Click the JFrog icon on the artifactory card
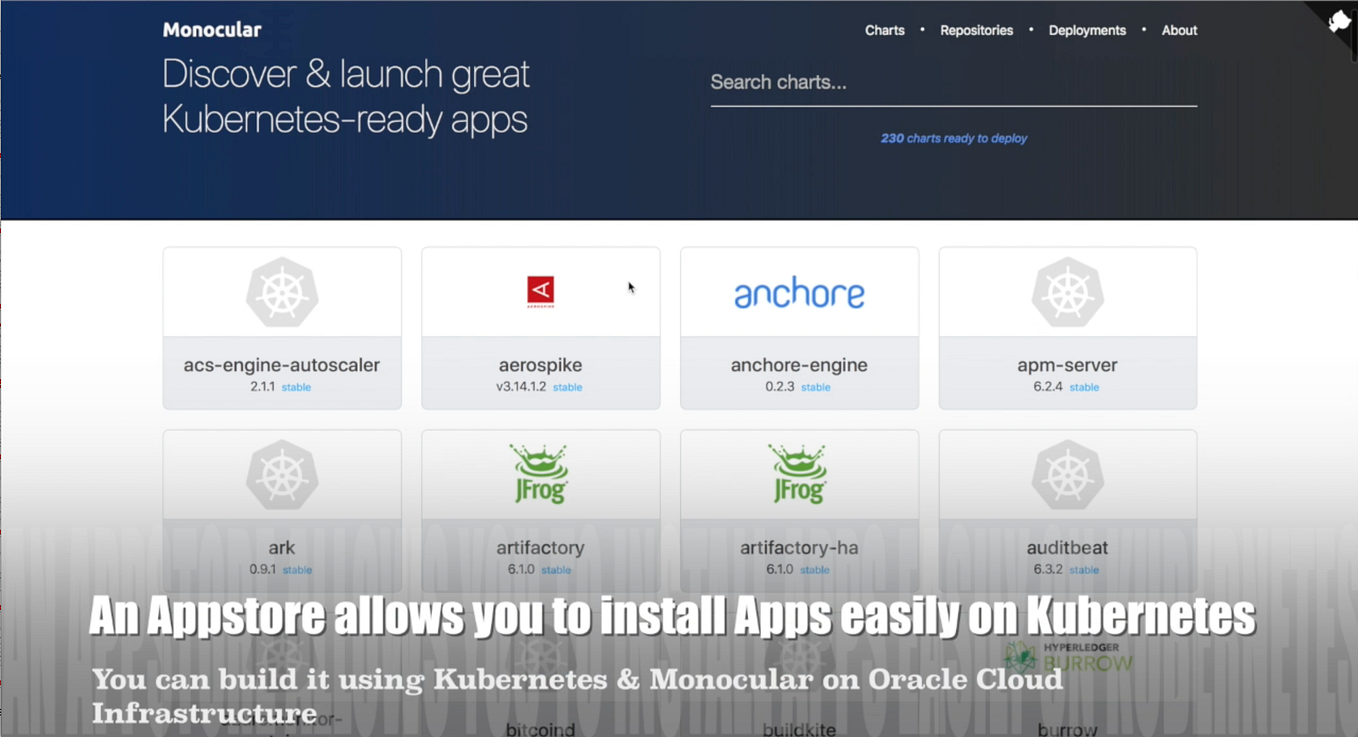Image resolution: width=1358 pixels, height=737 pixels. pyautogui.click(x=540, y=474)
